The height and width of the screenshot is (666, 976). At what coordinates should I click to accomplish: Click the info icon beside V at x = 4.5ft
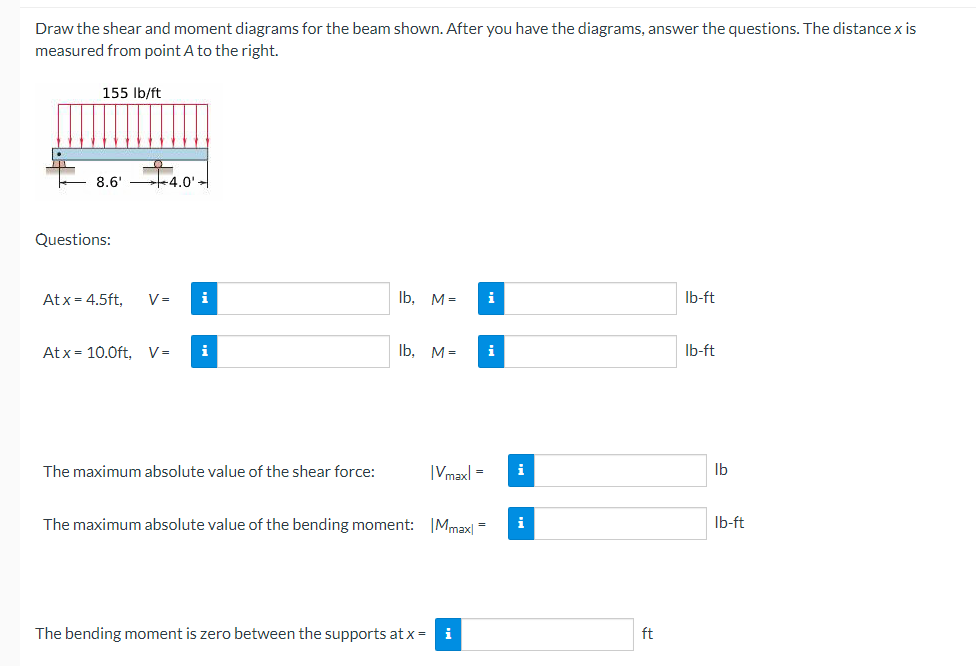(x=205, y=298)
